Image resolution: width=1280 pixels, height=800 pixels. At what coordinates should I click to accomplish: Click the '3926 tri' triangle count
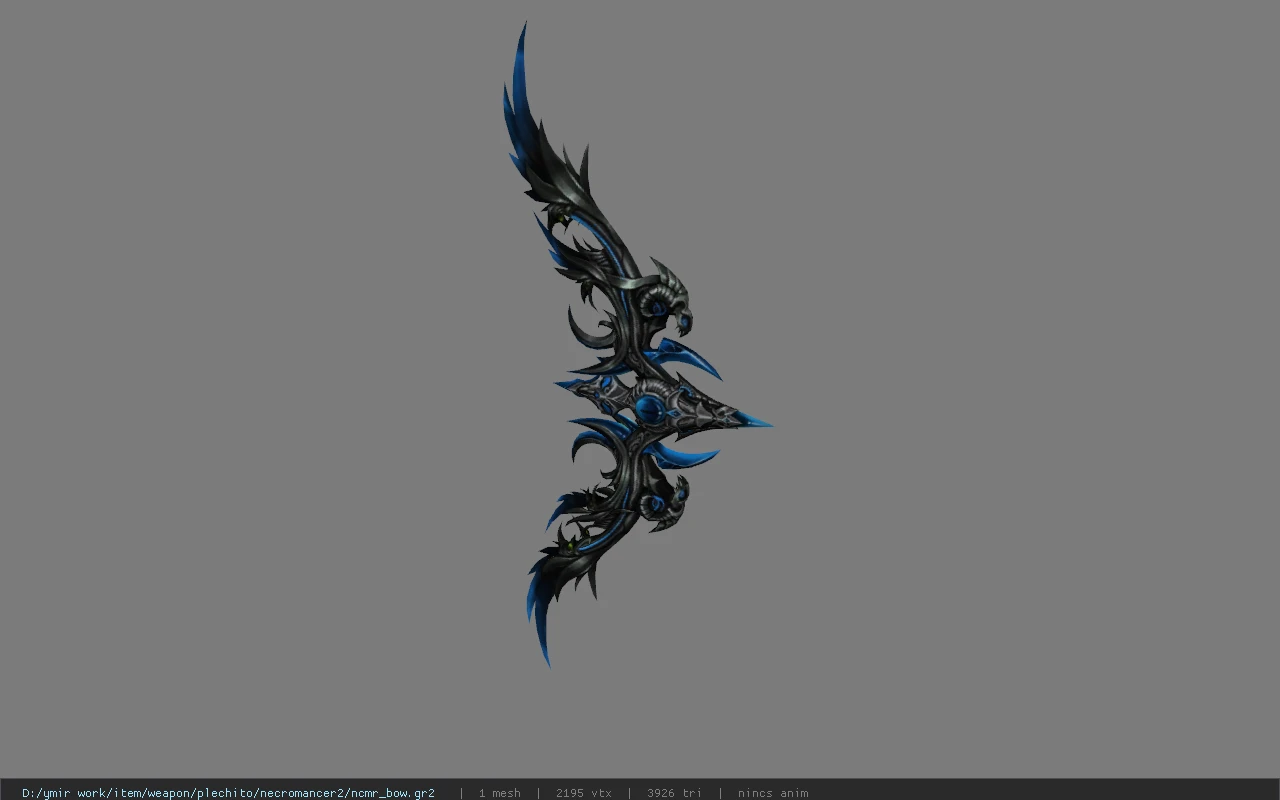point(674,793)
